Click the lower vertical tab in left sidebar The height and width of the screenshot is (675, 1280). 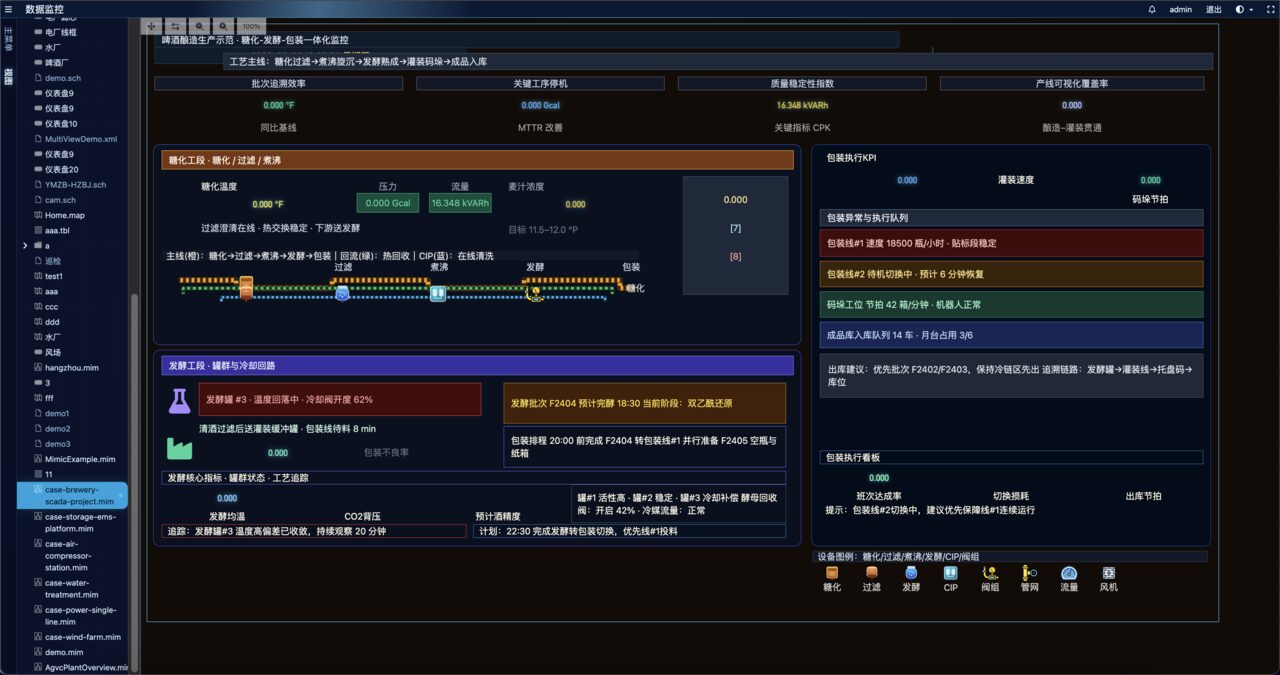(x=8, y=75)
